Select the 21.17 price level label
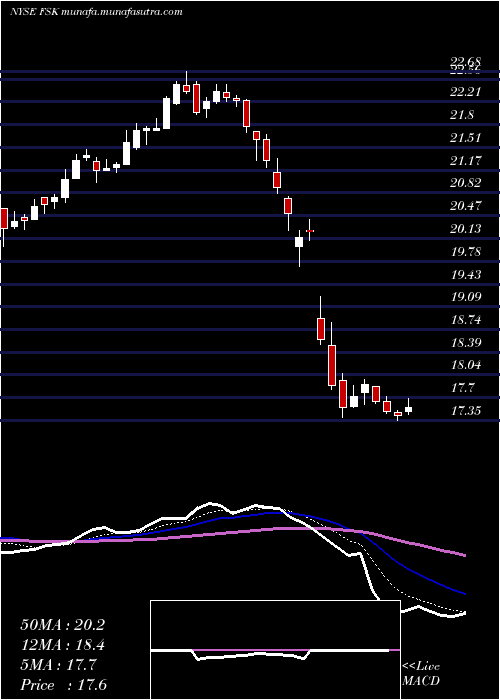The image size is (500, 700). [x=465, y=160]
